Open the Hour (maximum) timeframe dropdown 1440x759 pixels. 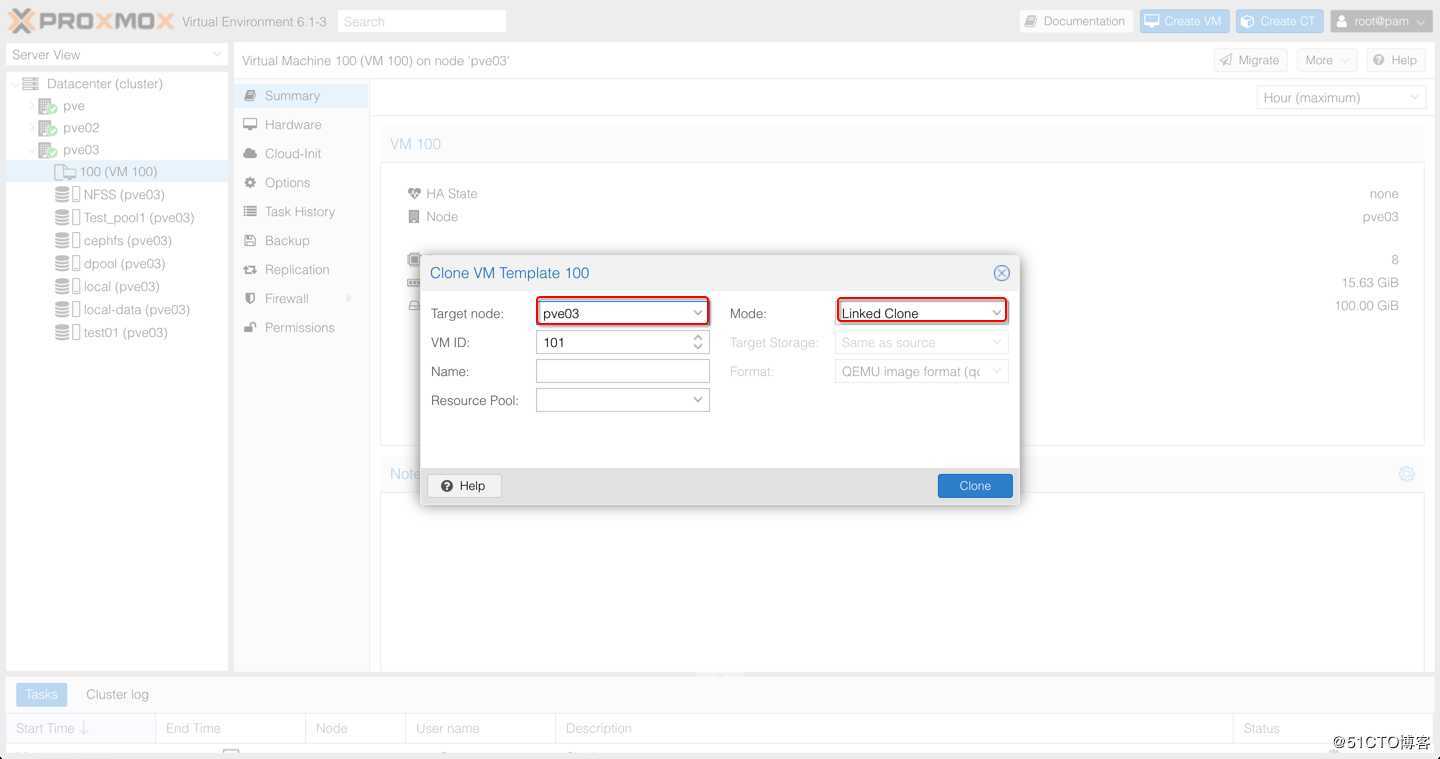point(1340,98)
